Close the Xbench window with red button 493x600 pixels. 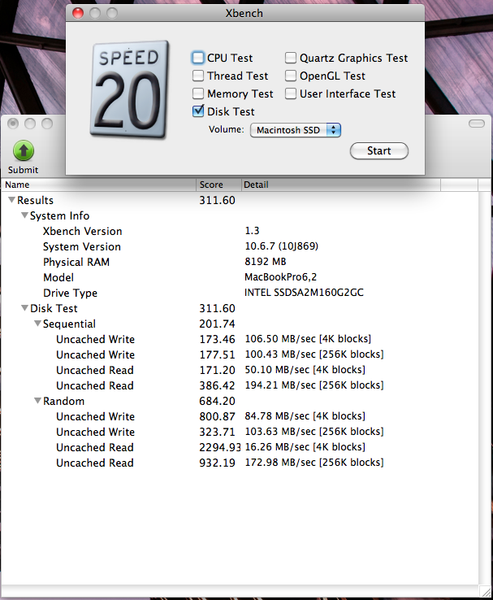[x=78, y=13]
